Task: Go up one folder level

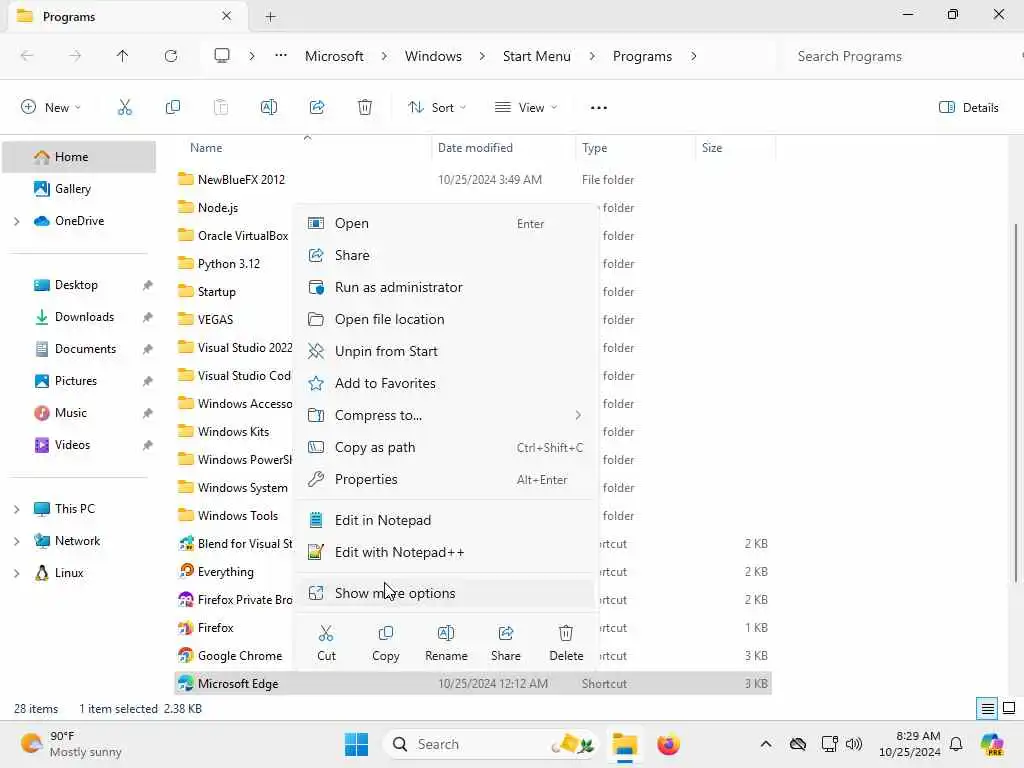Action: (122, 56)
